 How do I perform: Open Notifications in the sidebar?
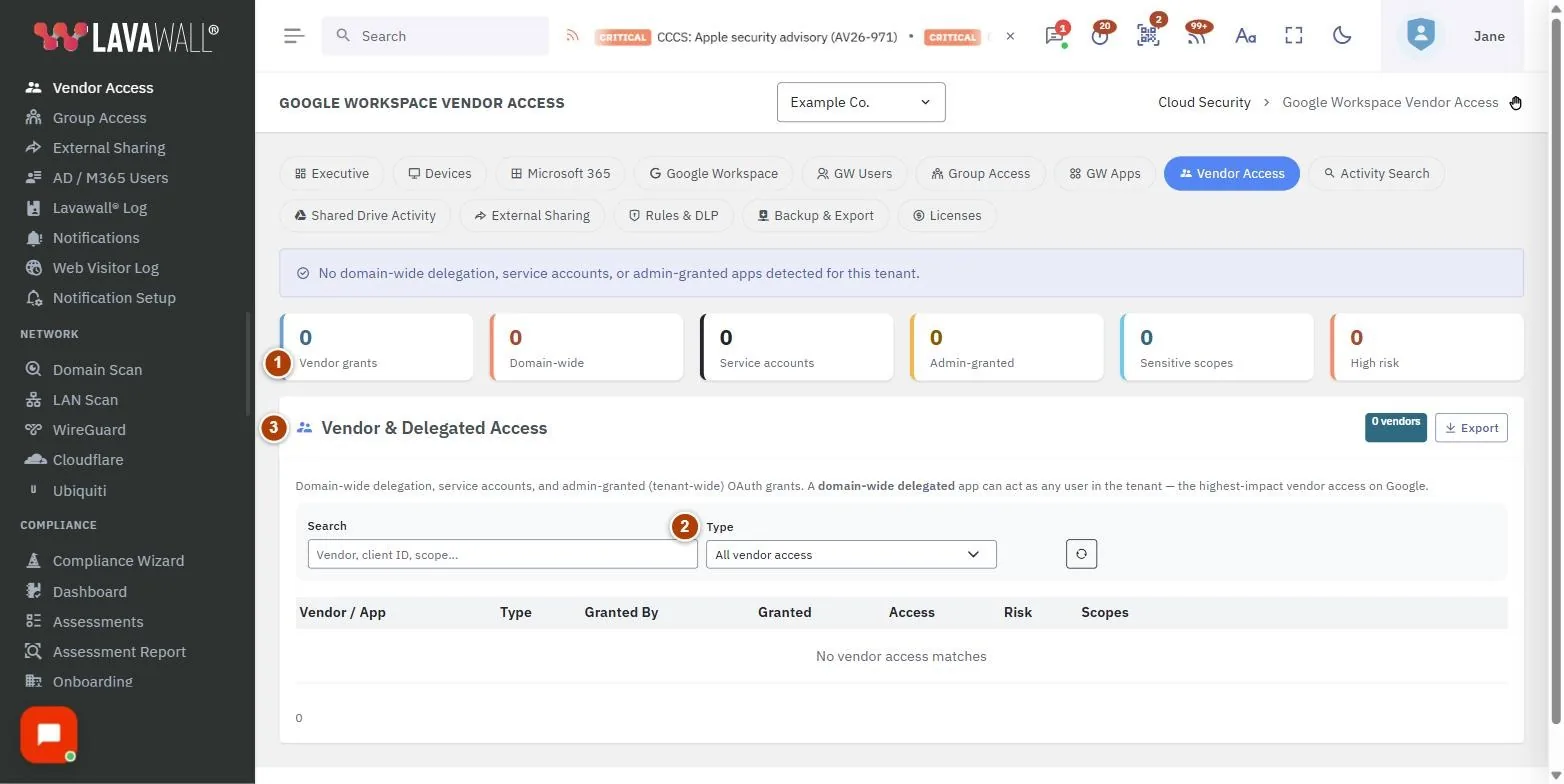(95, 238)
